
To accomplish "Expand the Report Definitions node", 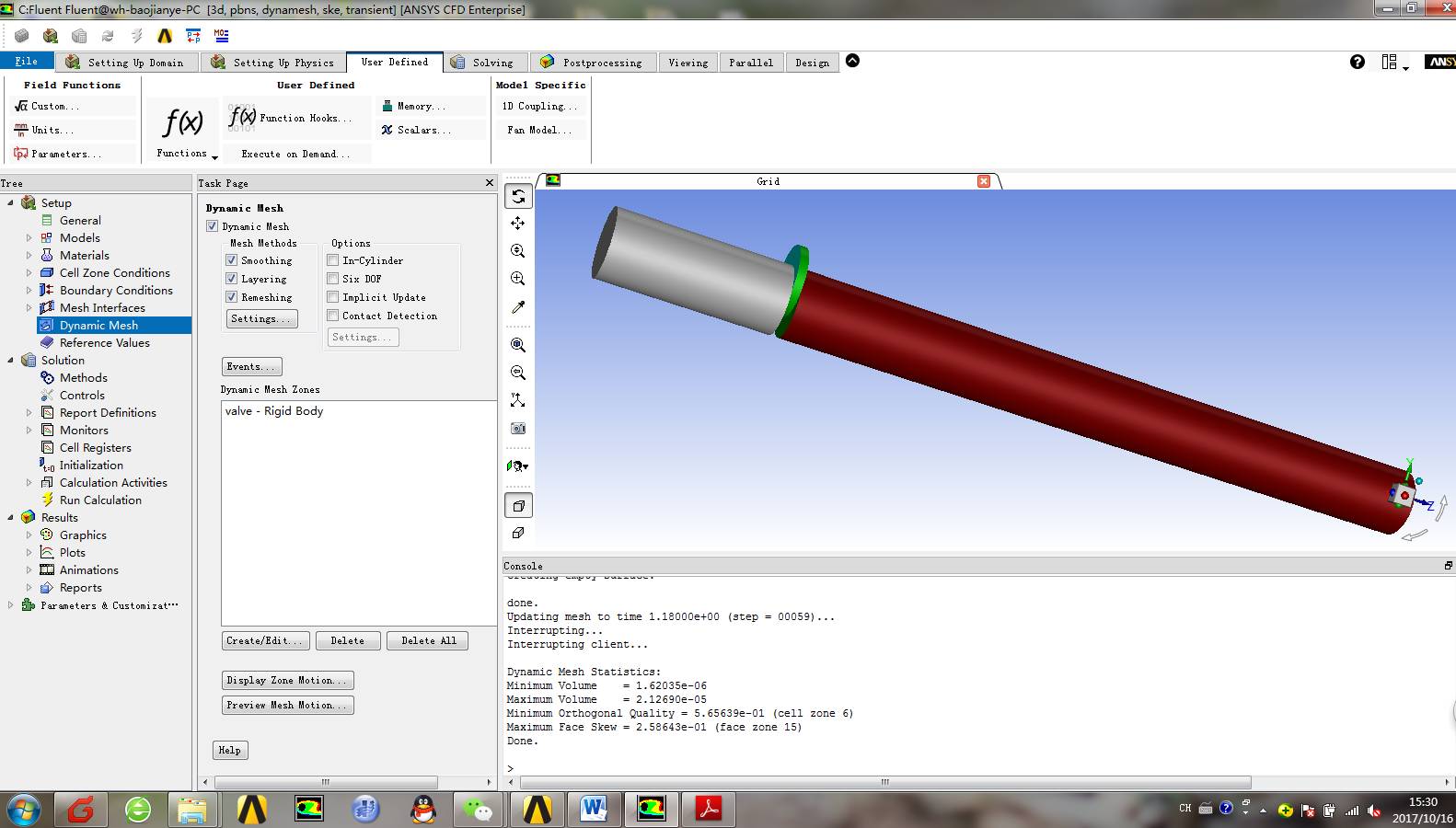I will 29,412.
